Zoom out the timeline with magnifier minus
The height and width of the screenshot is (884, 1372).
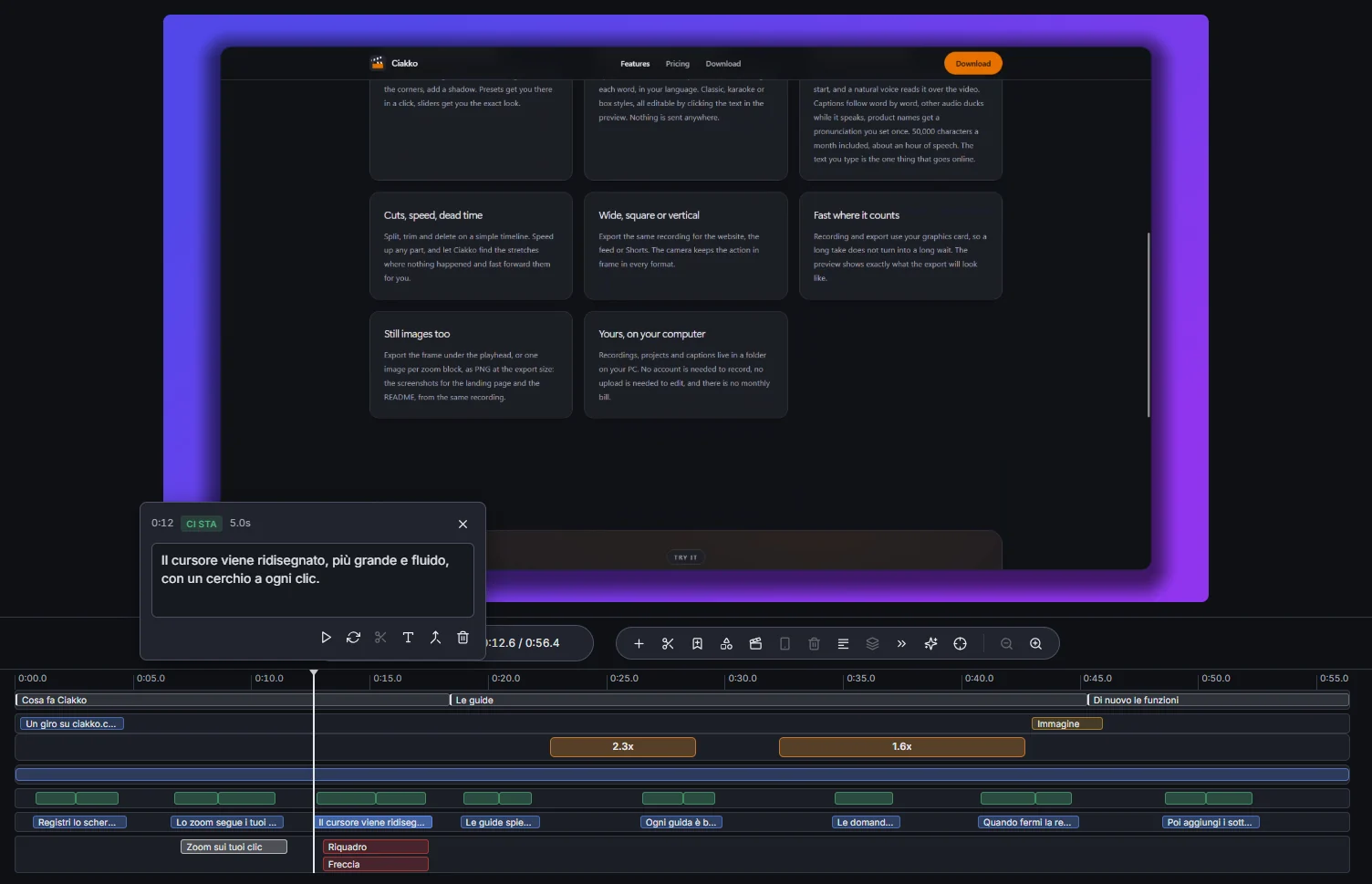tap(1006, 644)
